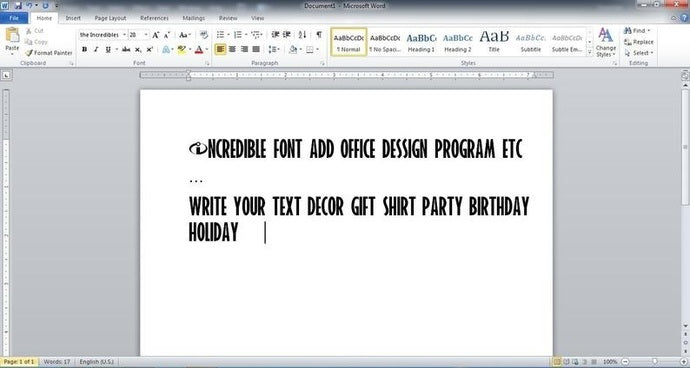Open font color dropdown arrow

(207, 49)
